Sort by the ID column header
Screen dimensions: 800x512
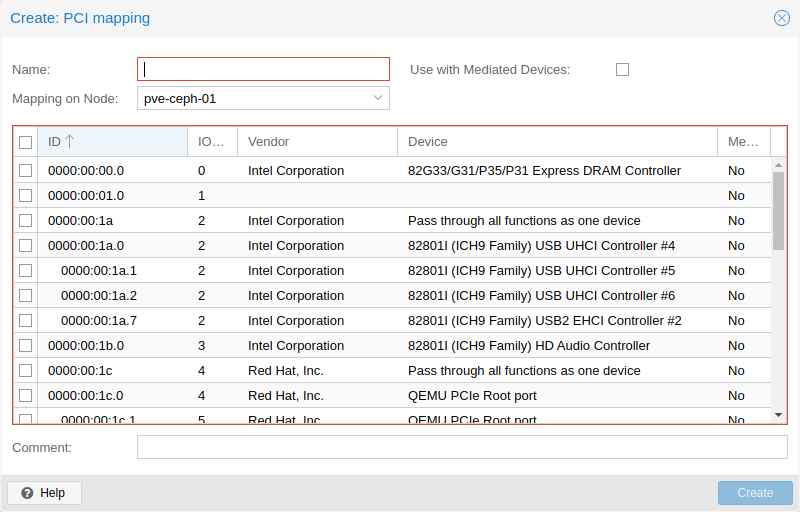pyautogui.click(x=110, y=142)
